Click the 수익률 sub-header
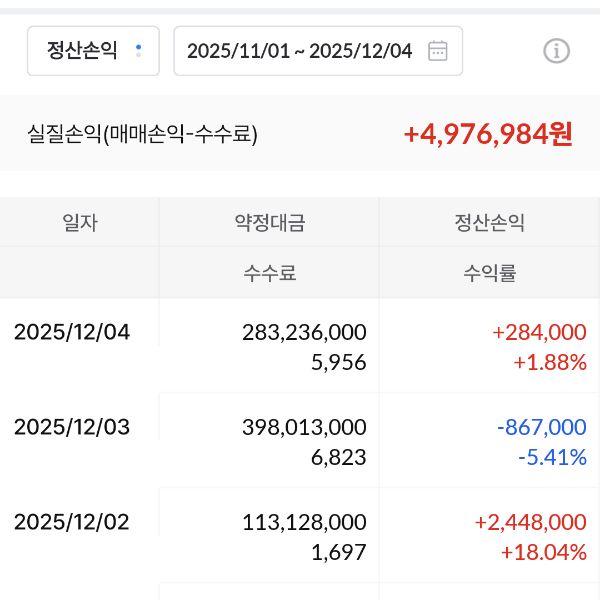This screenshot has width=600, height=600. (489, 273)
